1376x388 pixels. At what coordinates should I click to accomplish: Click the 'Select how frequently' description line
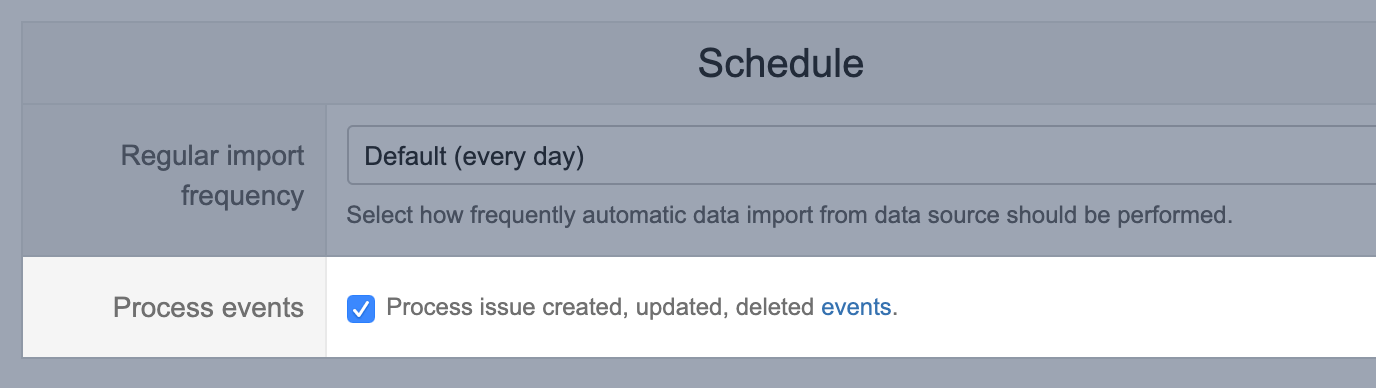coord(789,214)
